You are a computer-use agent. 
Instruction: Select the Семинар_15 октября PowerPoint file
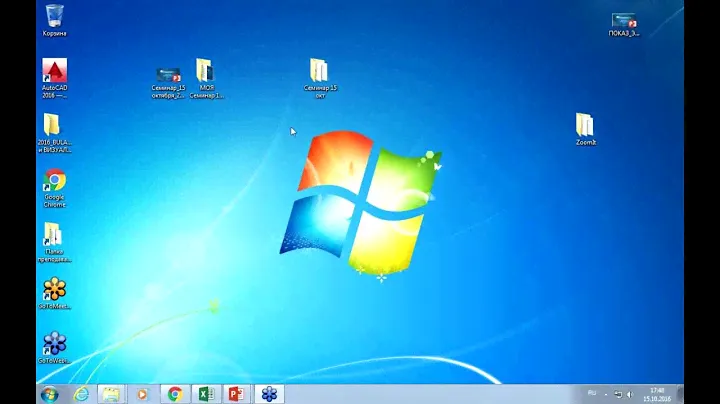[169, 74]
